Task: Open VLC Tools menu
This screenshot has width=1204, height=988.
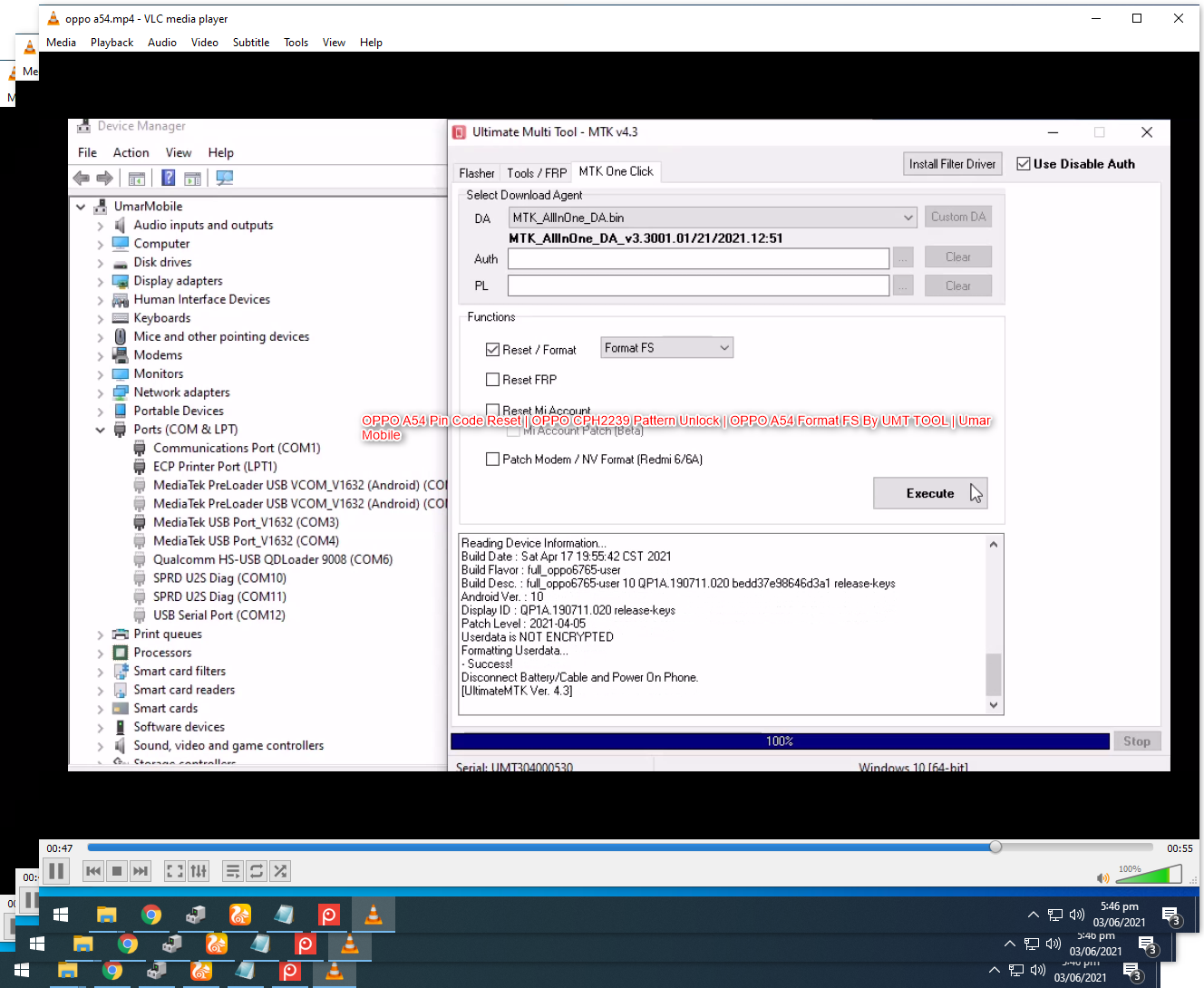Action: (x=296, y=43)
